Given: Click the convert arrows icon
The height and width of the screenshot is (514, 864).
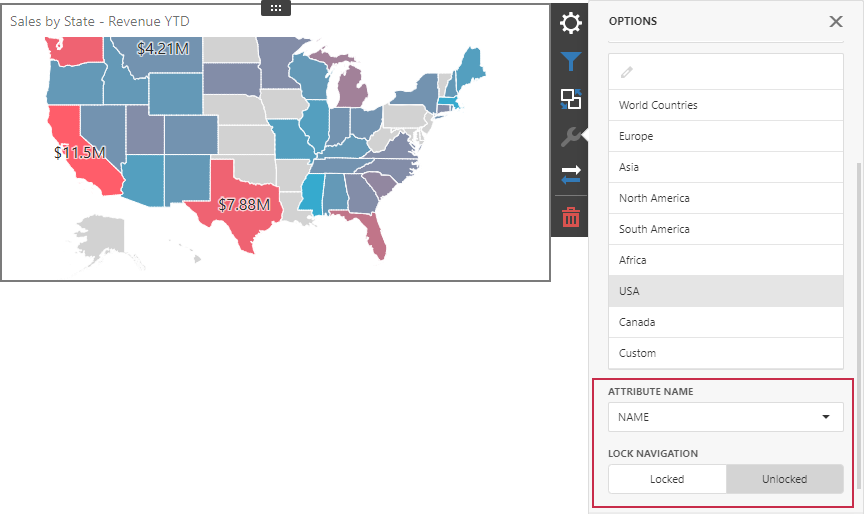Looking at the screenshot, I should [570, 175].
